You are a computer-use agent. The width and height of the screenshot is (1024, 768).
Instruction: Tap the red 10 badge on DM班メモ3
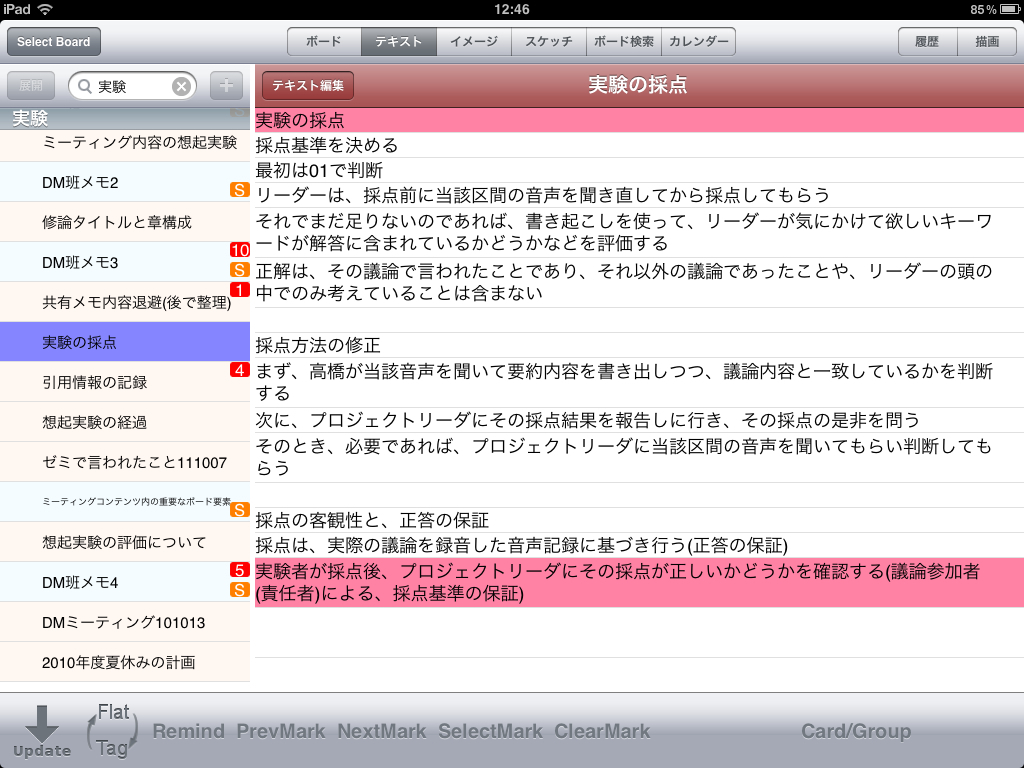[x=240, y=250]
